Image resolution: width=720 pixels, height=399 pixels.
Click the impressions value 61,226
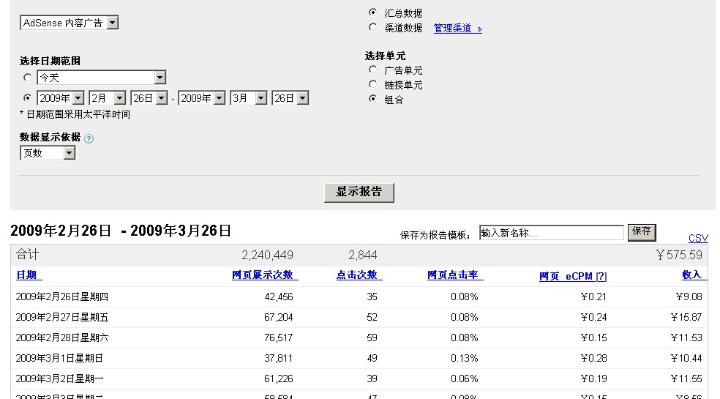(279, 378)
